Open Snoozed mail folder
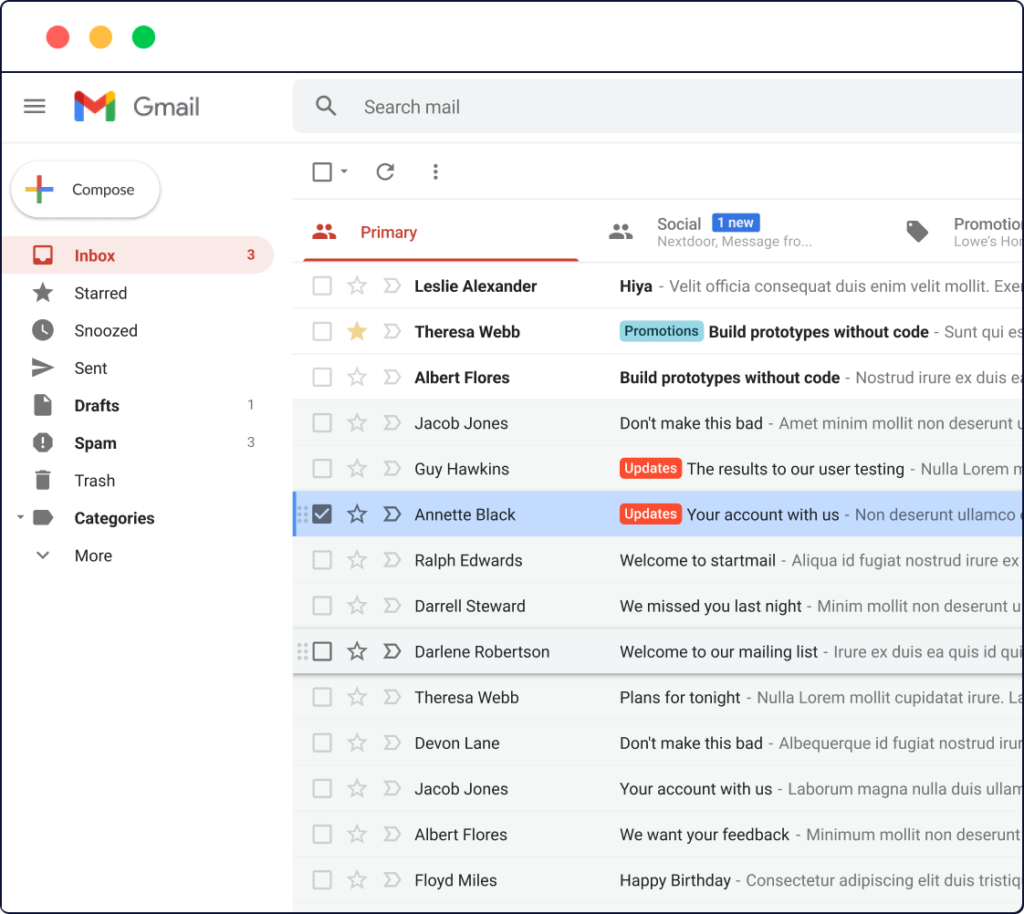 pos(105,331)
